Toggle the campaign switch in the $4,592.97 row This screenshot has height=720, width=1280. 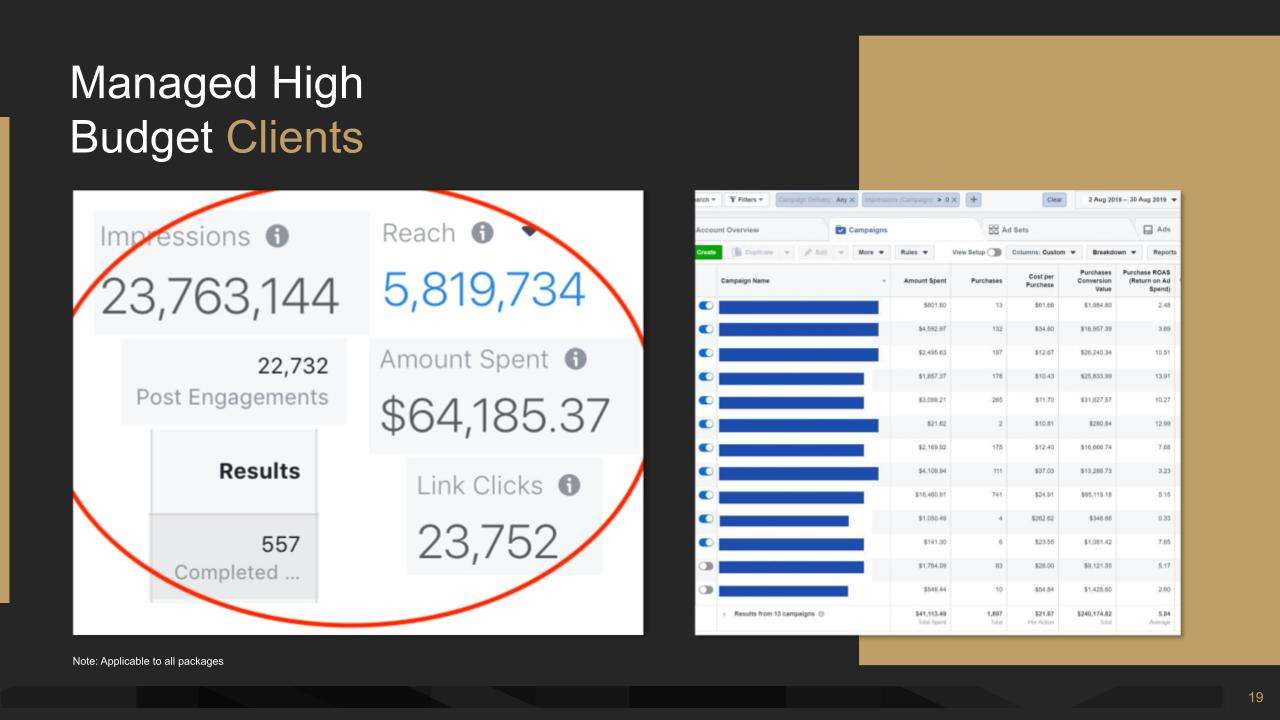point(707,329)
